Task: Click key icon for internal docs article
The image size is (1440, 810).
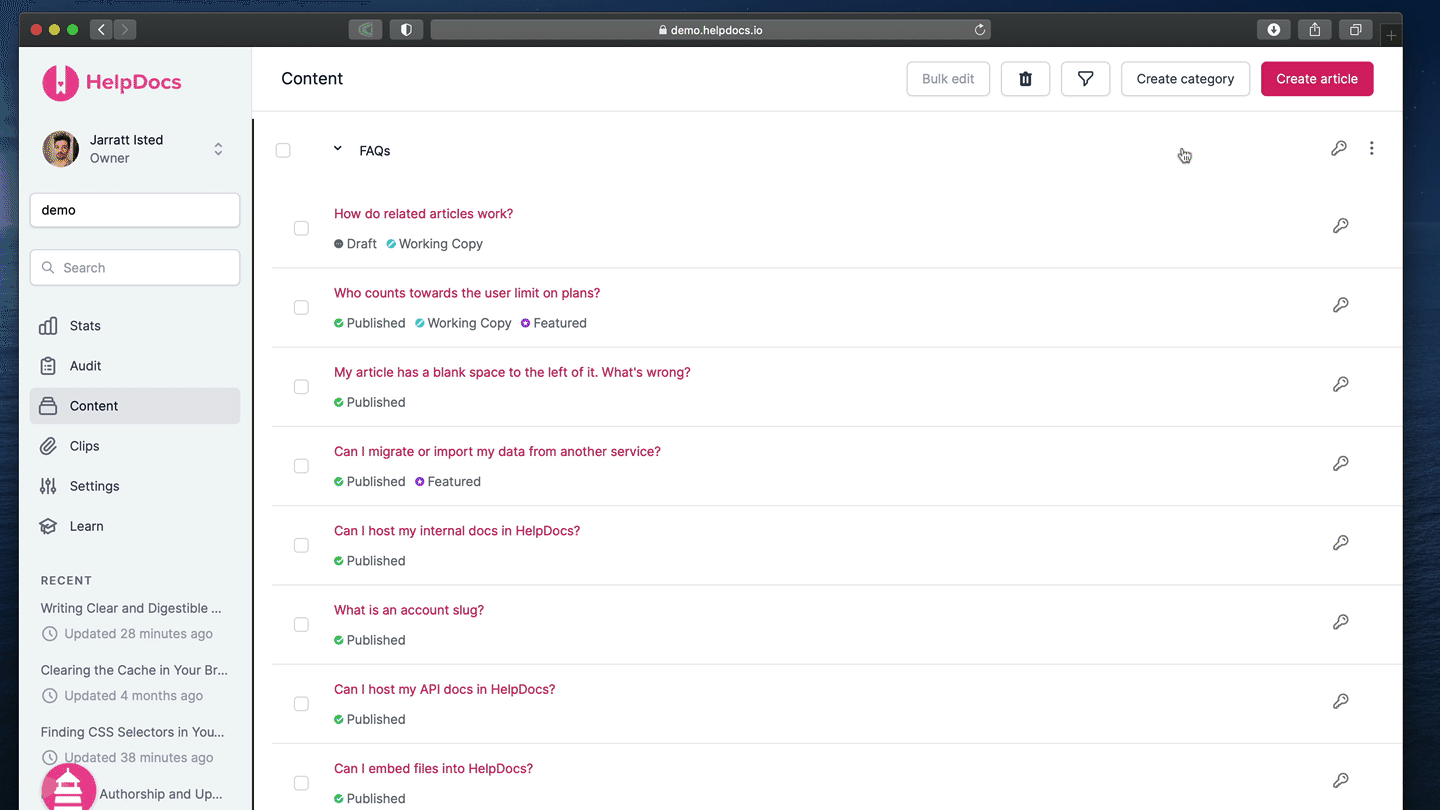Action: 1341,542
